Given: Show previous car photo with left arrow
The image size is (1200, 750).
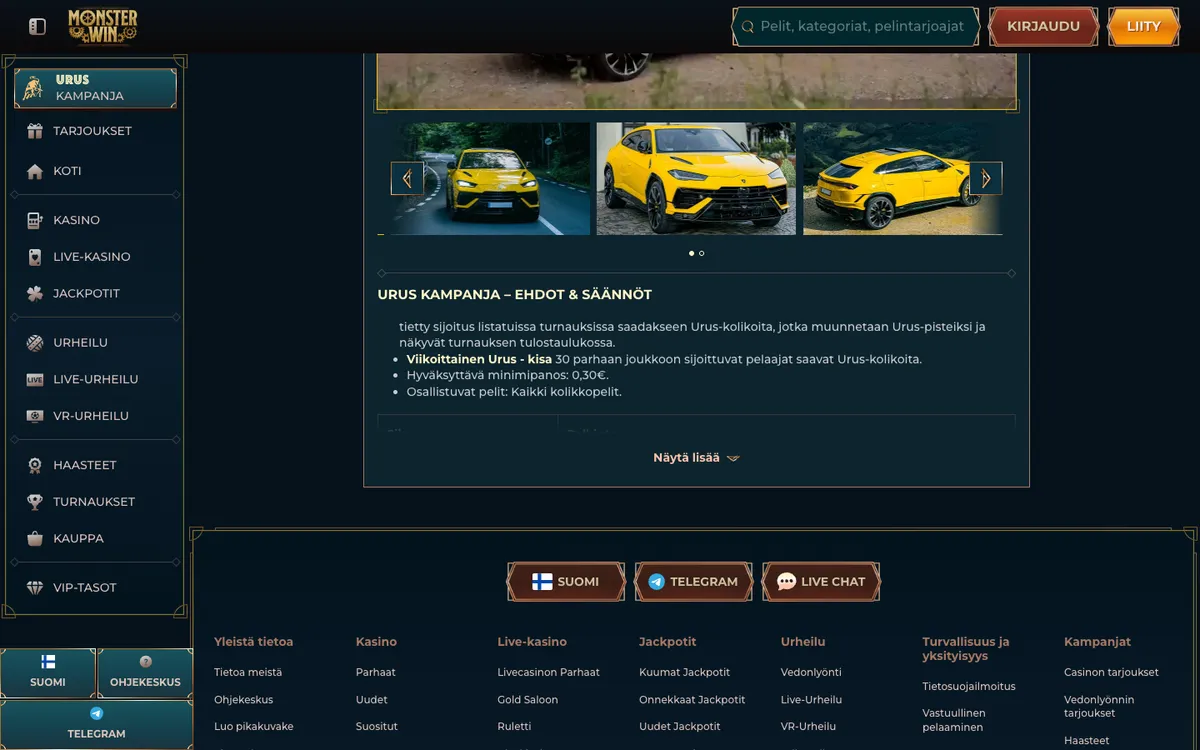Looking at the screenshot, I should point(407,179).
